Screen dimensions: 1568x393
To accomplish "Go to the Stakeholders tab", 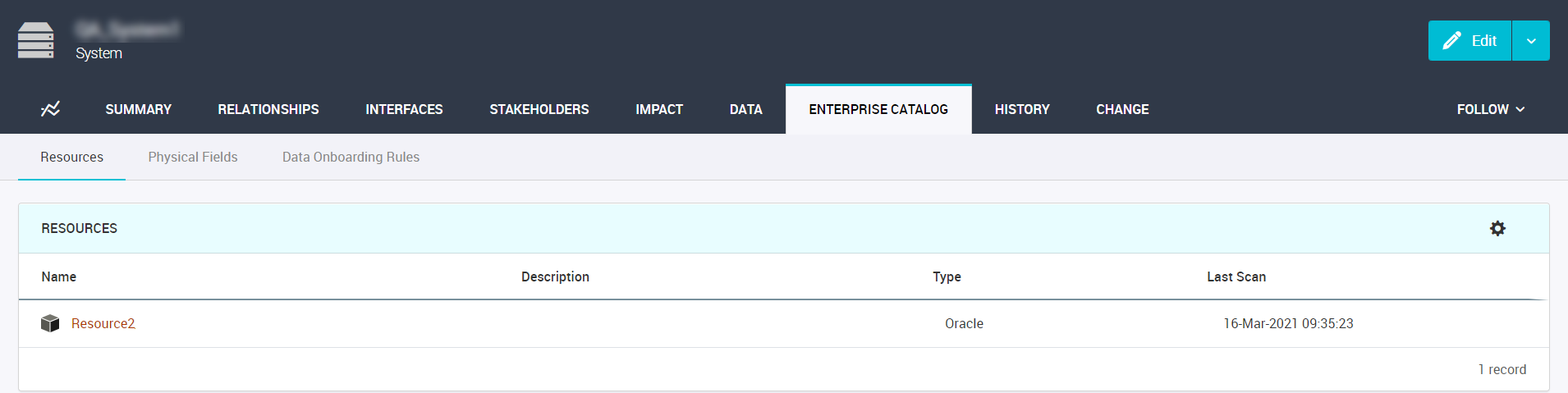I will pos(539,109).
